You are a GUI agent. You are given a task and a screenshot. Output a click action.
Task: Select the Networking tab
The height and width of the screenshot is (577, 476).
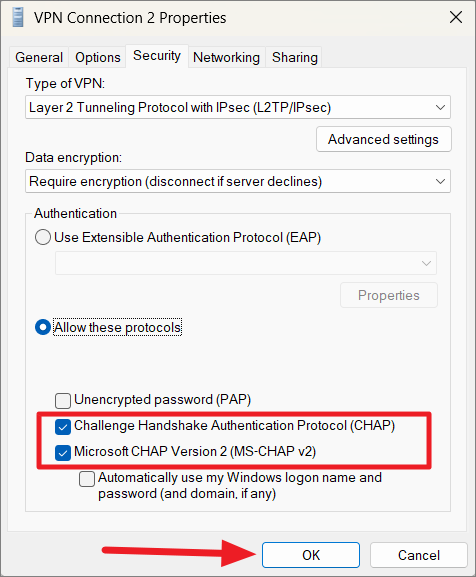pos(227,57)
